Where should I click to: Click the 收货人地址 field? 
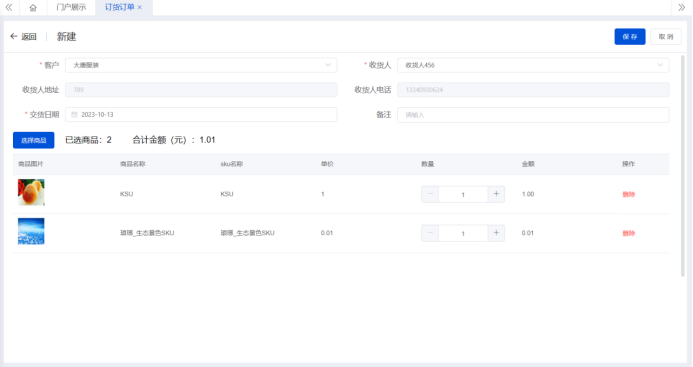pyautogui.click(x=201, y=90)
